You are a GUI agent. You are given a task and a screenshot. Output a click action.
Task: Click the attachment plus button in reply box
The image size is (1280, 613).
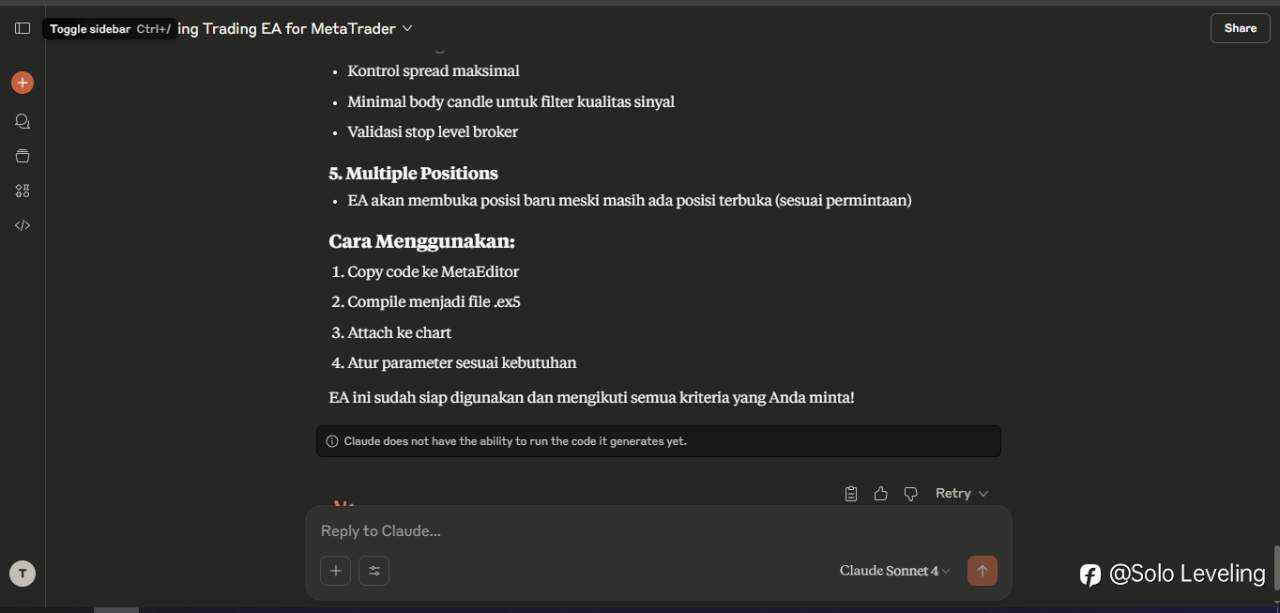[335, 571]
